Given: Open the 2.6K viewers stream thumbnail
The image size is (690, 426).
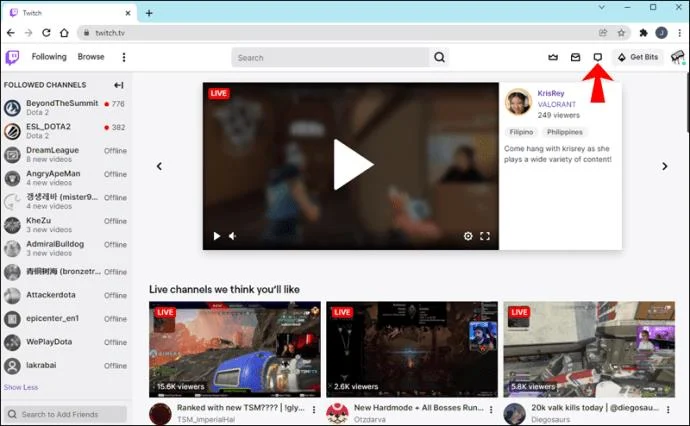Looking at the screenshot, I should tap(412, 349).
